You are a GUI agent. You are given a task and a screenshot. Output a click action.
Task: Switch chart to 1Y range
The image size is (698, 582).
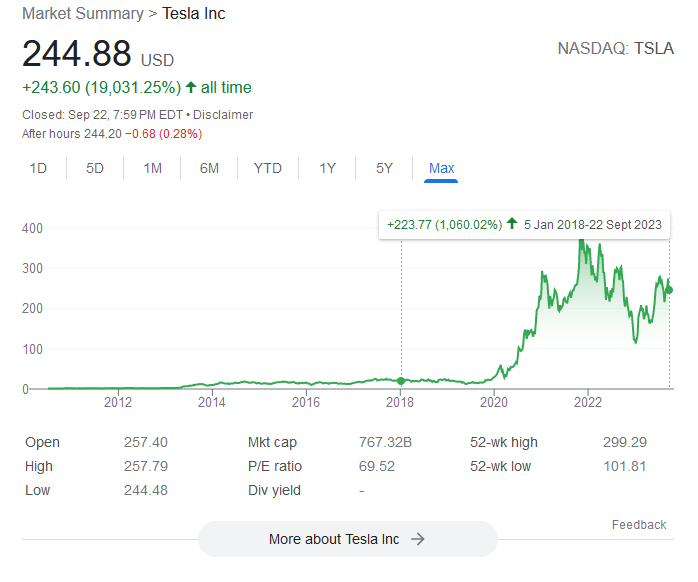coord(327,168)
